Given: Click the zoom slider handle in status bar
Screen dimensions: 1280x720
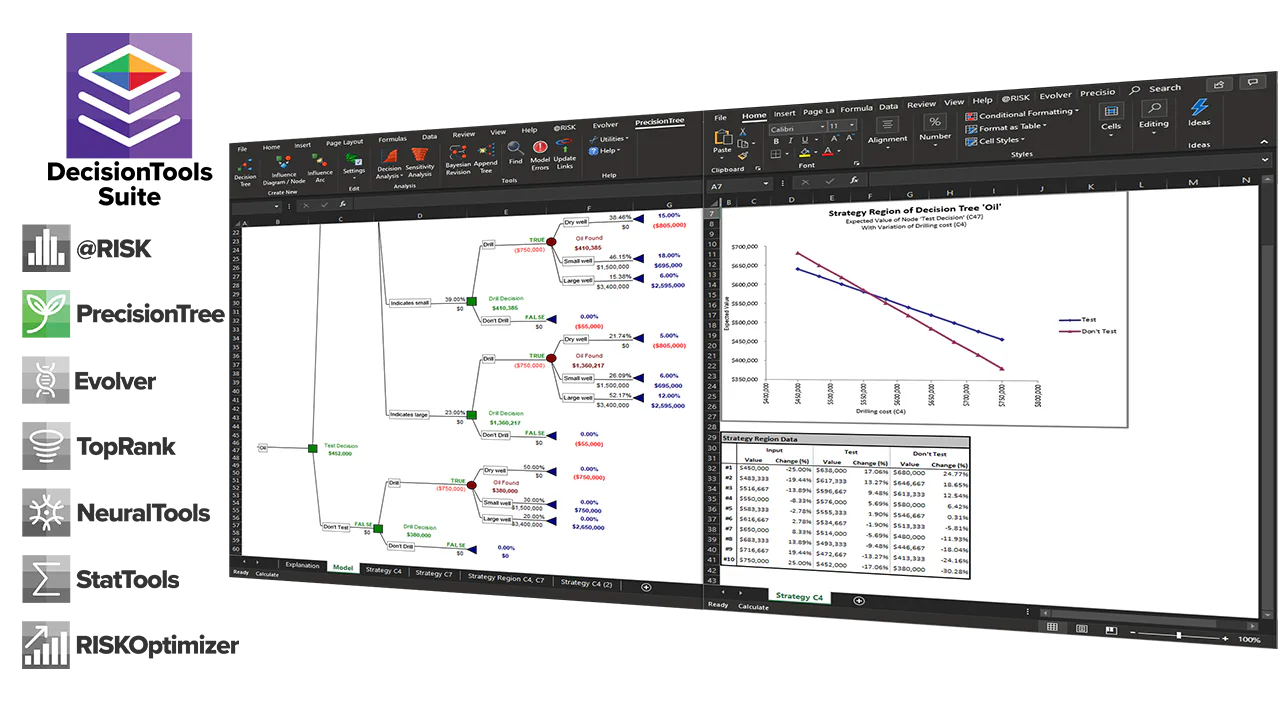Looking at the screenshot, I should (1178, 636).
